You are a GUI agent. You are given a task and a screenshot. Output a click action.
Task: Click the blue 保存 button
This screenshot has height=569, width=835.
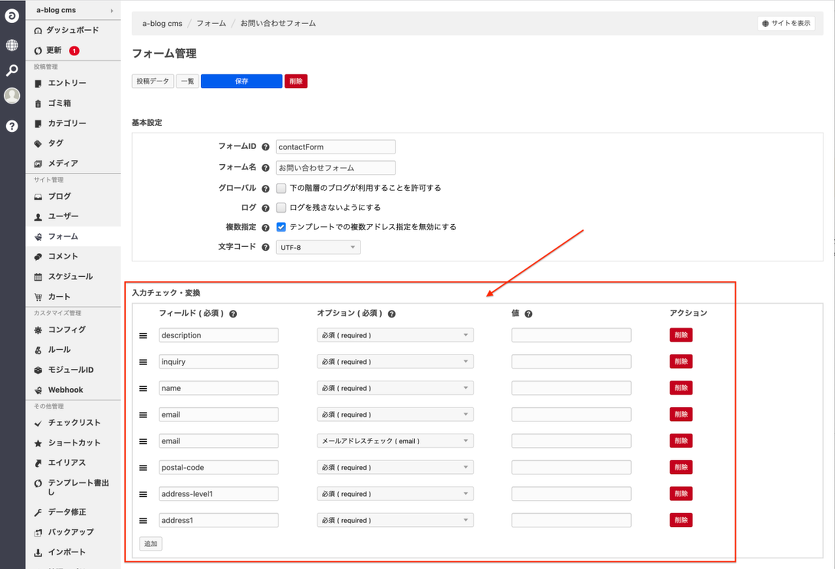click(241, 81)
